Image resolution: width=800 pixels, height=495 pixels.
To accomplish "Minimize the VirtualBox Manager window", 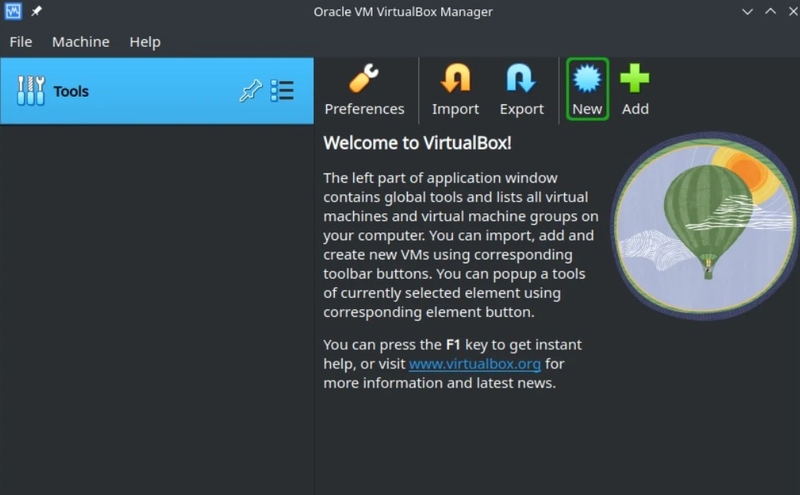I will pyautogui.click(x=747, y=11).
